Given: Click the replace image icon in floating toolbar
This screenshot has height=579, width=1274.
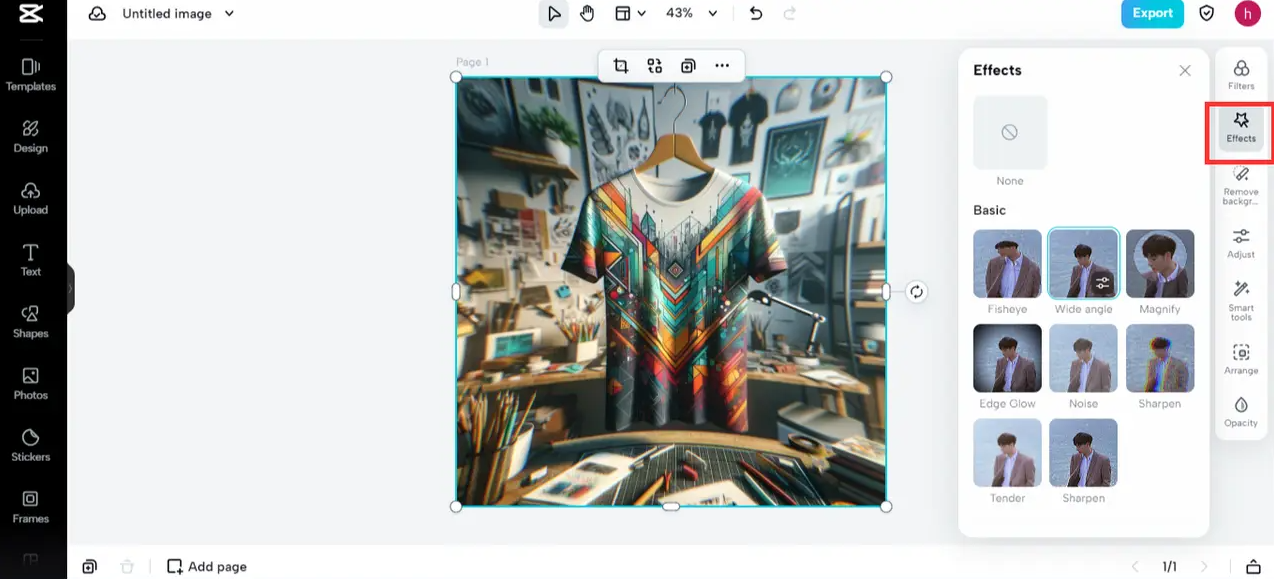Looking at the screenshot, I should [655, 66].
